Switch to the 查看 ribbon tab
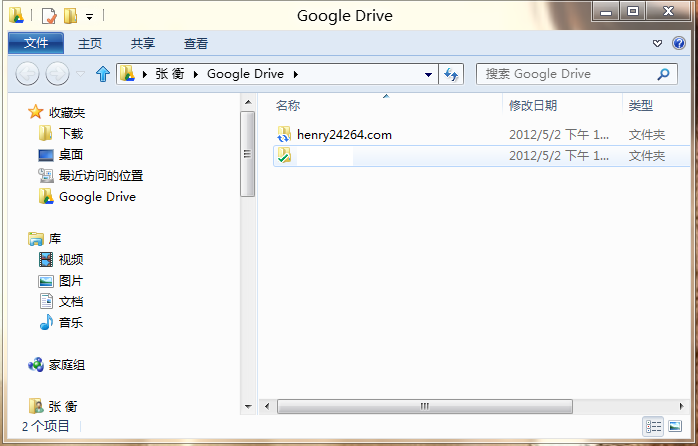 click(x=196, y=44)
